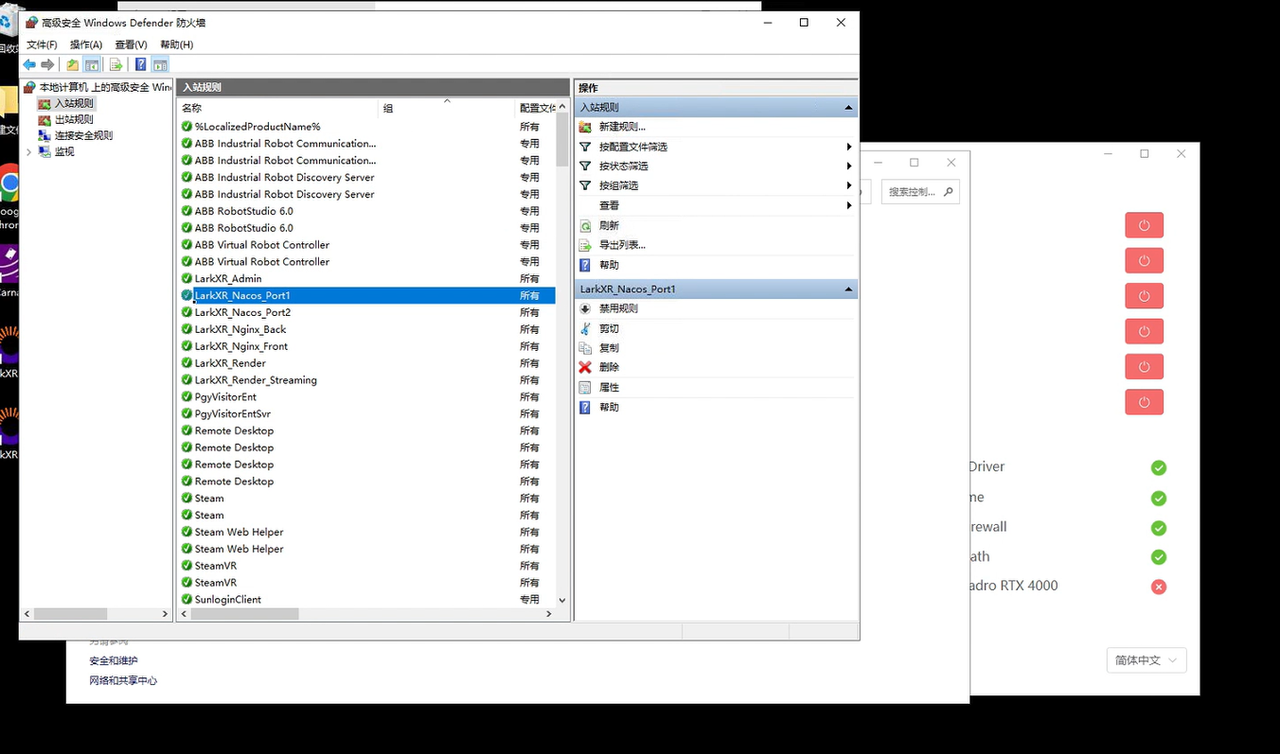This screenshot has width=1280, height=754.
Task: Open the 文件(F) menu
Action: 42,45
